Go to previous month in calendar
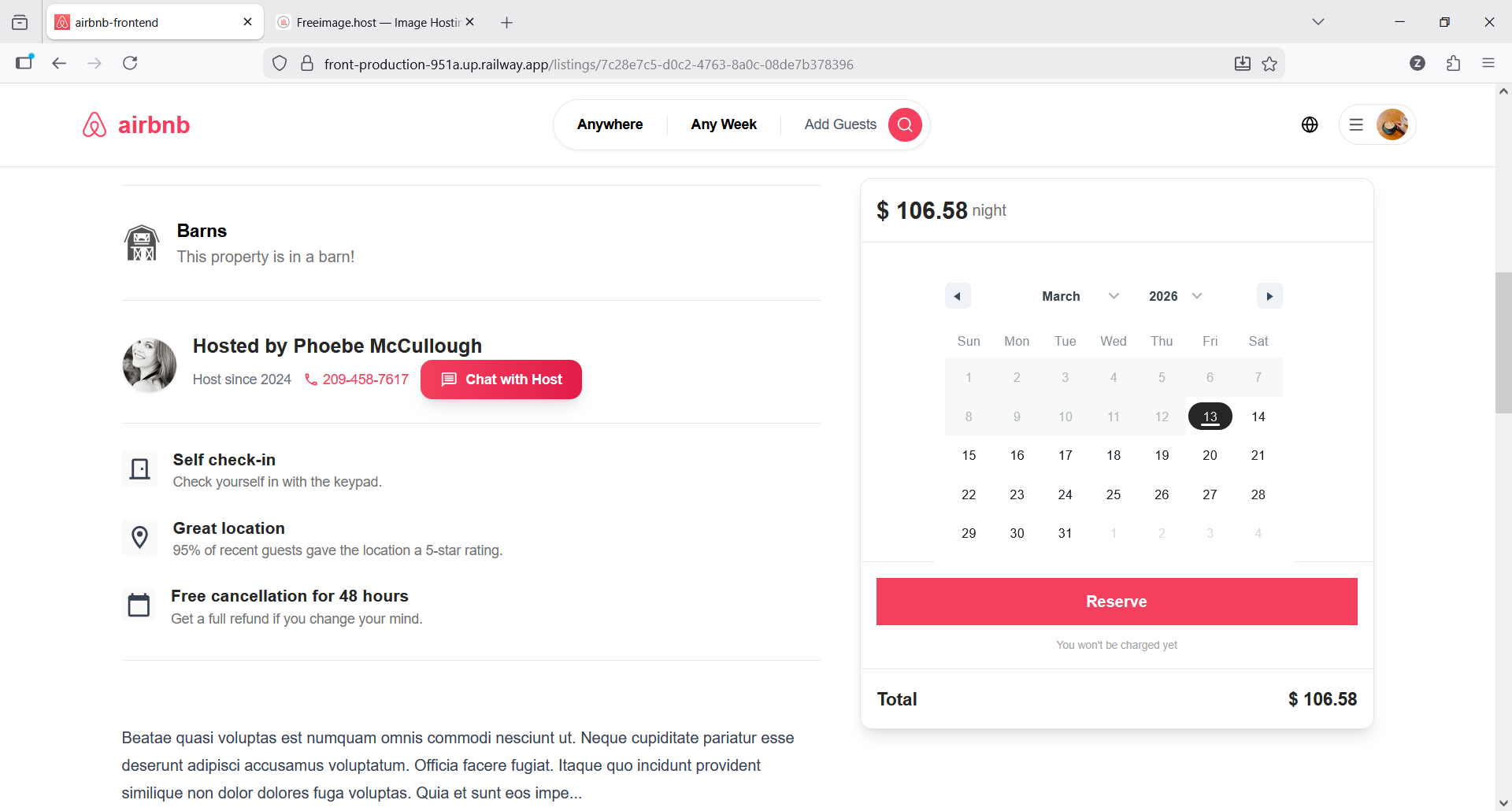The height and width of the screenshot is (811, 1512). click(957, 296)
